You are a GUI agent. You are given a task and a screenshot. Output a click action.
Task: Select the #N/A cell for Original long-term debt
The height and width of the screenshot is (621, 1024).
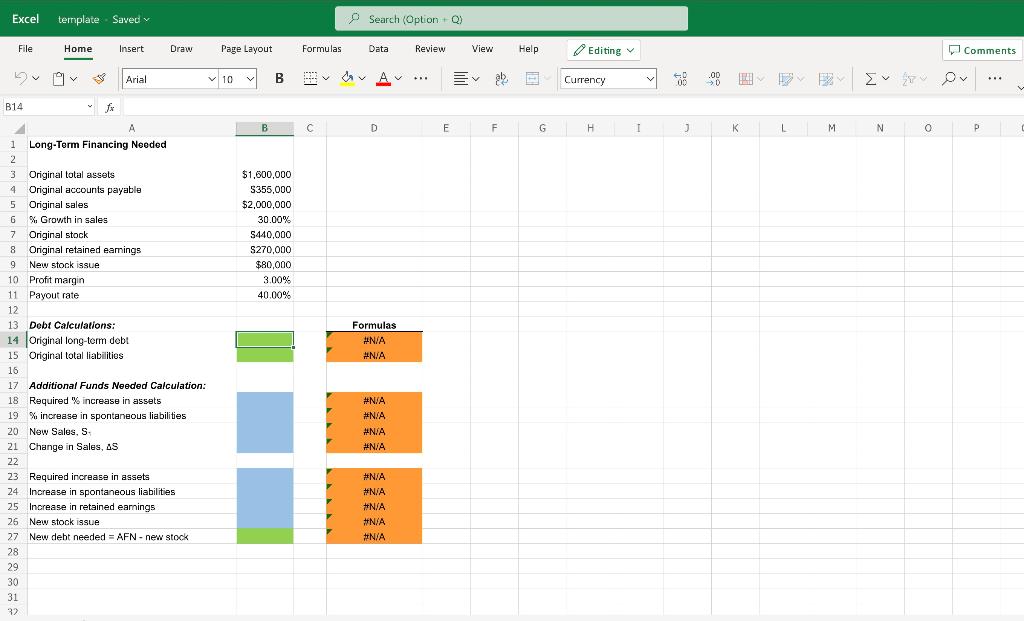(374, 340)
